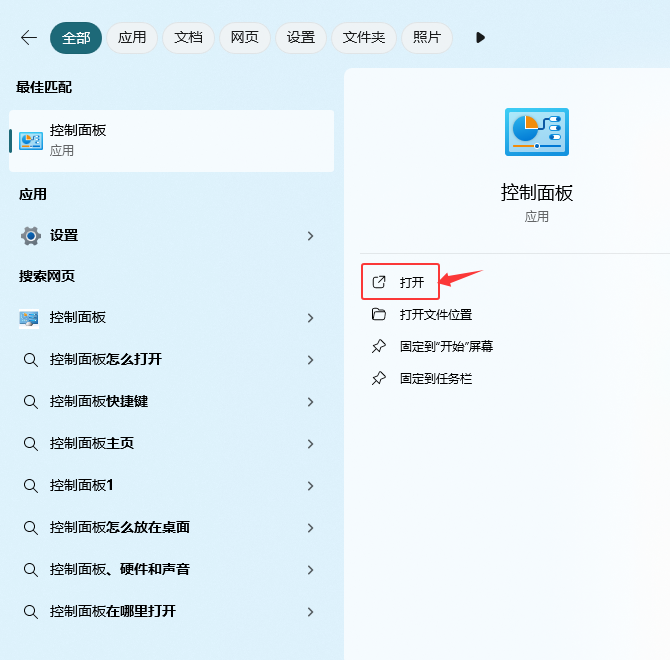The image size is (670, 660).
Task: Open the 控制面板 best match result
Action: (x=171, y=141)
